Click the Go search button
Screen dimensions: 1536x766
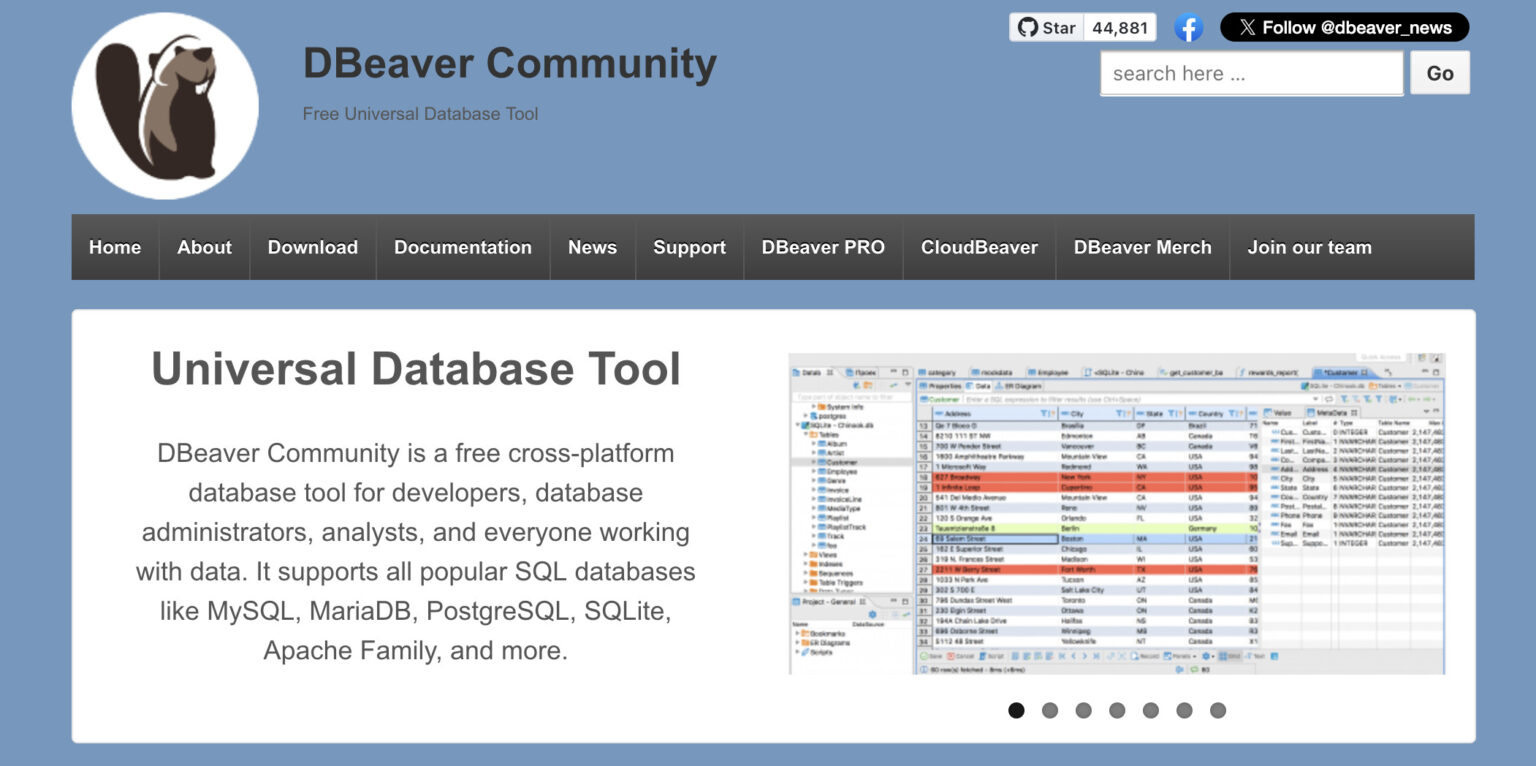(1439, 73)
